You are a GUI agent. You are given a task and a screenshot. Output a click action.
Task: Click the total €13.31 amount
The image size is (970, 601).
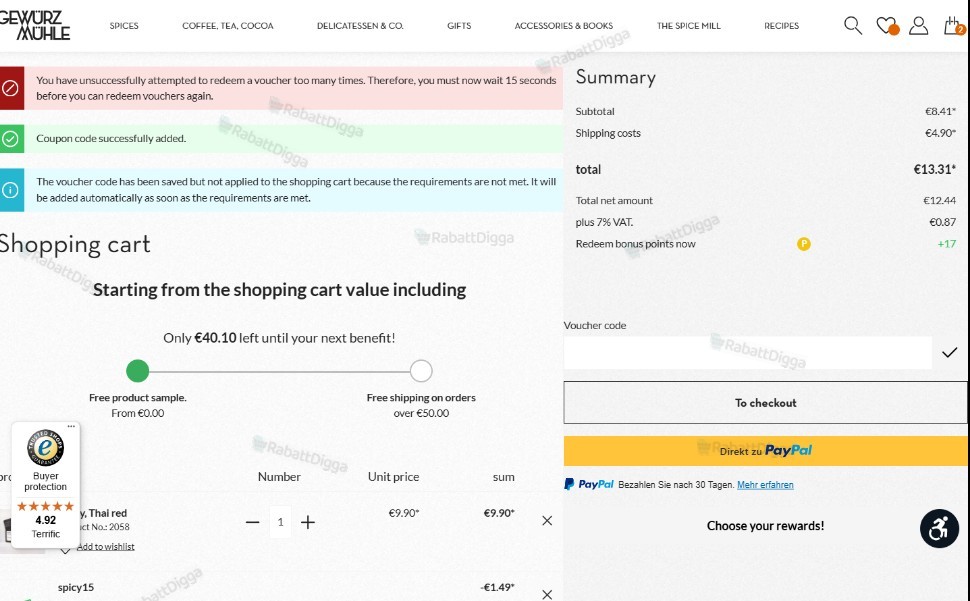coord(935,169)
